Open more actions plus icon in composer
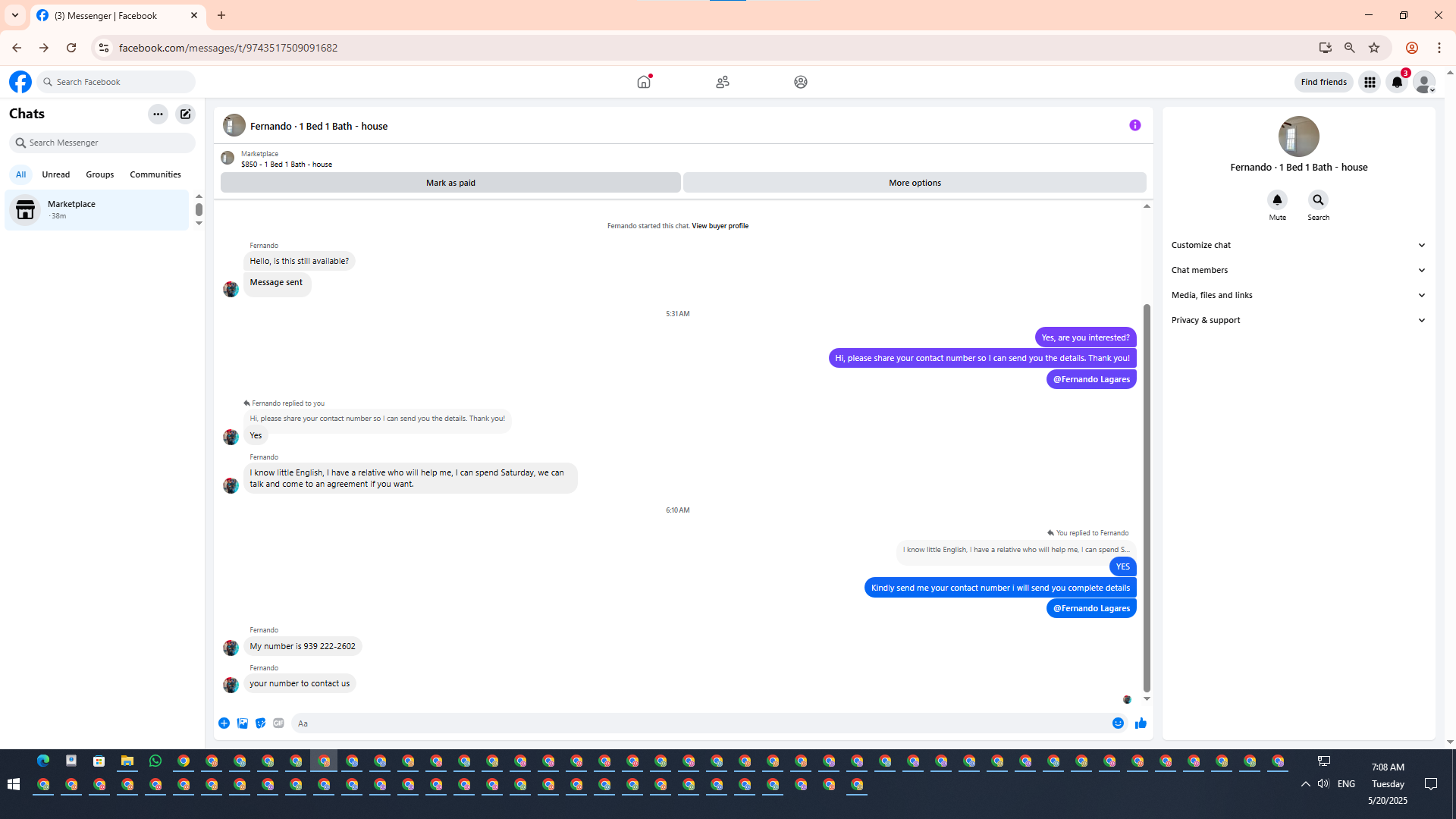 [x=224, y=723]
